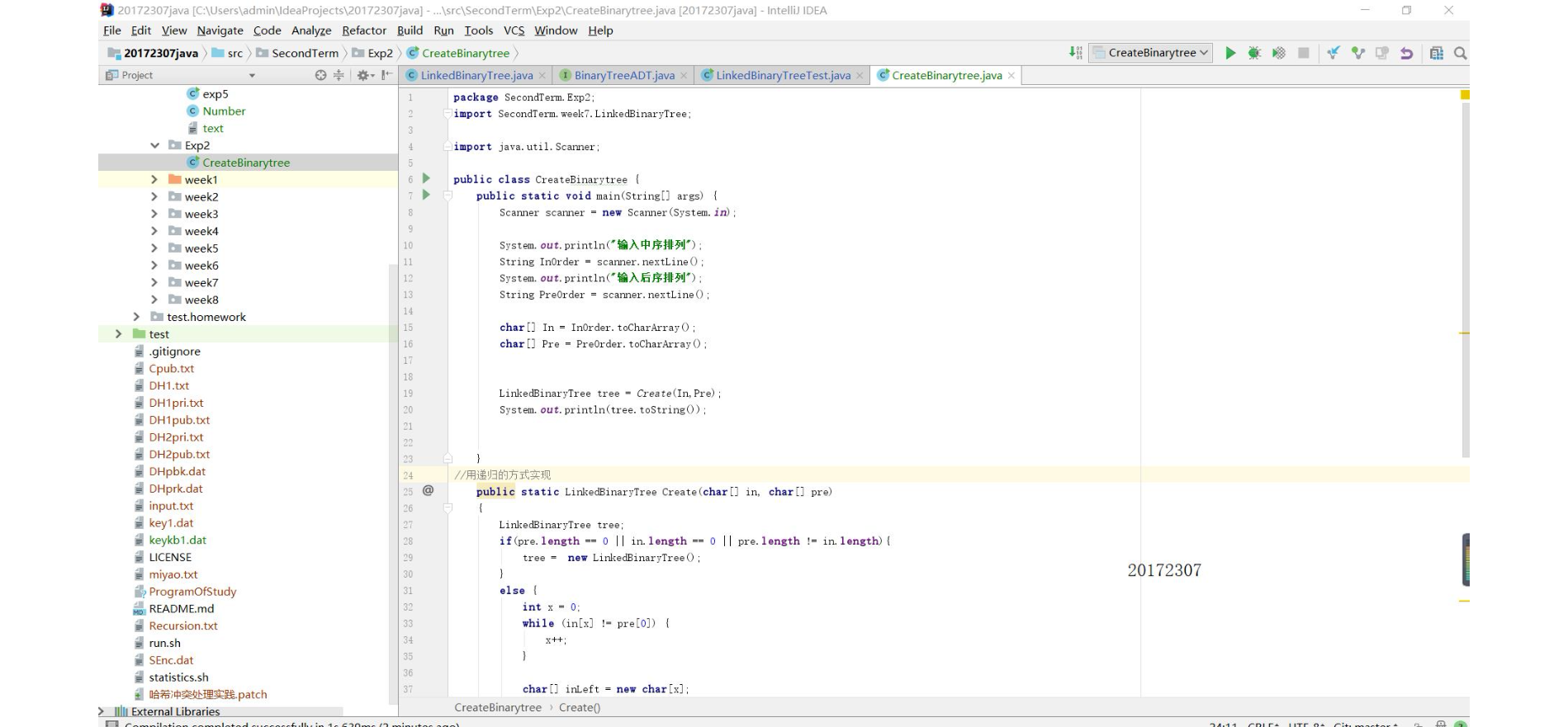Image resolution: width=1568 pixels, height=727 pixels.
Task: Select ProgramOfStudy file in tree
Action: [192, 592]
